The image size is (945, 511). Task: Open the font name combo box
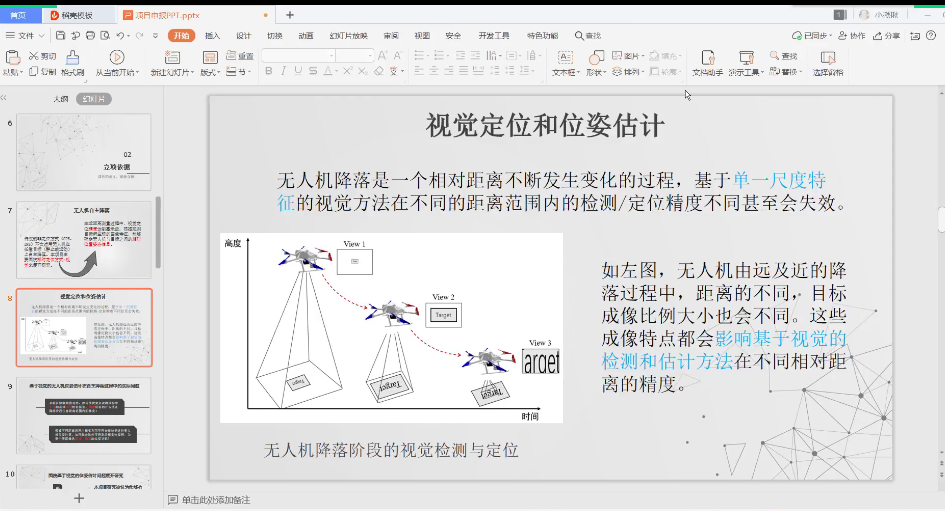point(312,55)
